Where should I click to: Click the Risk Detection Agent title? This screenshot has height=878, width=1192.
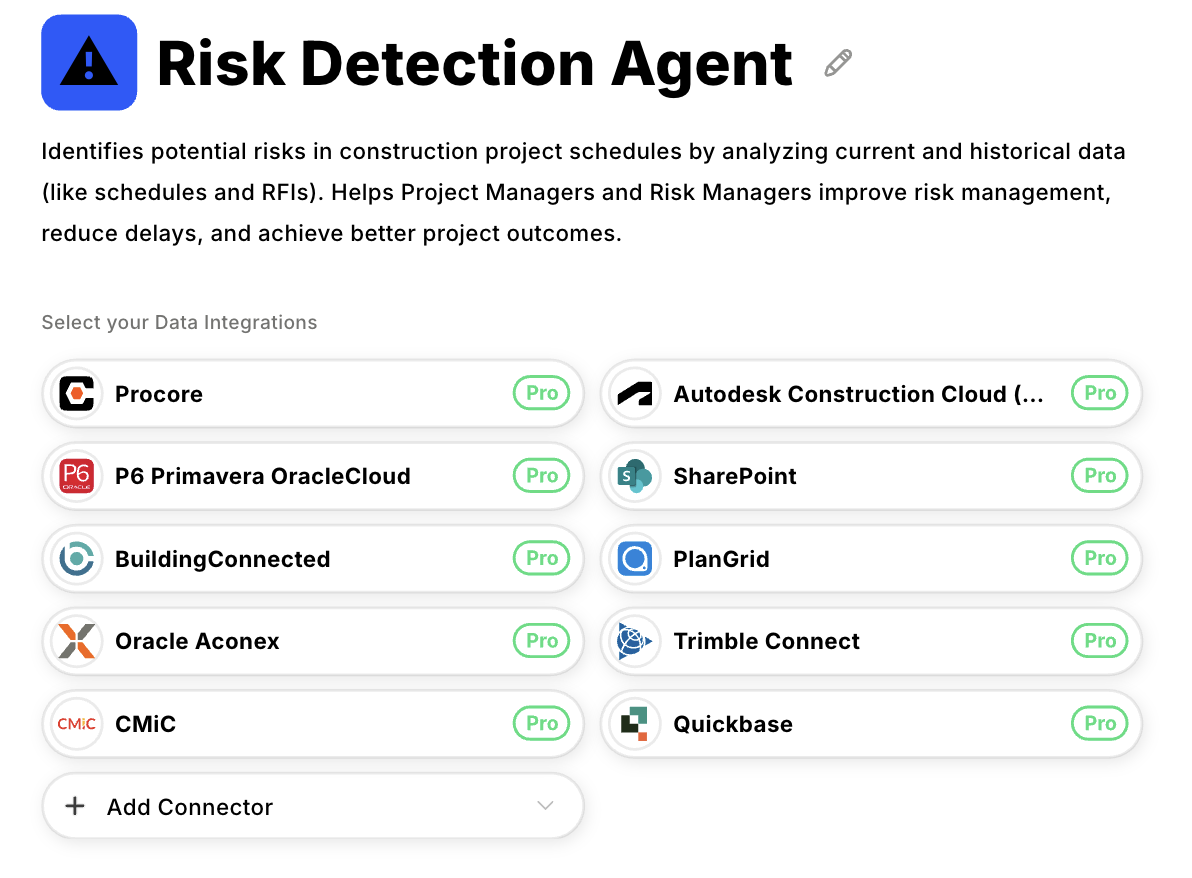[473, 63]
